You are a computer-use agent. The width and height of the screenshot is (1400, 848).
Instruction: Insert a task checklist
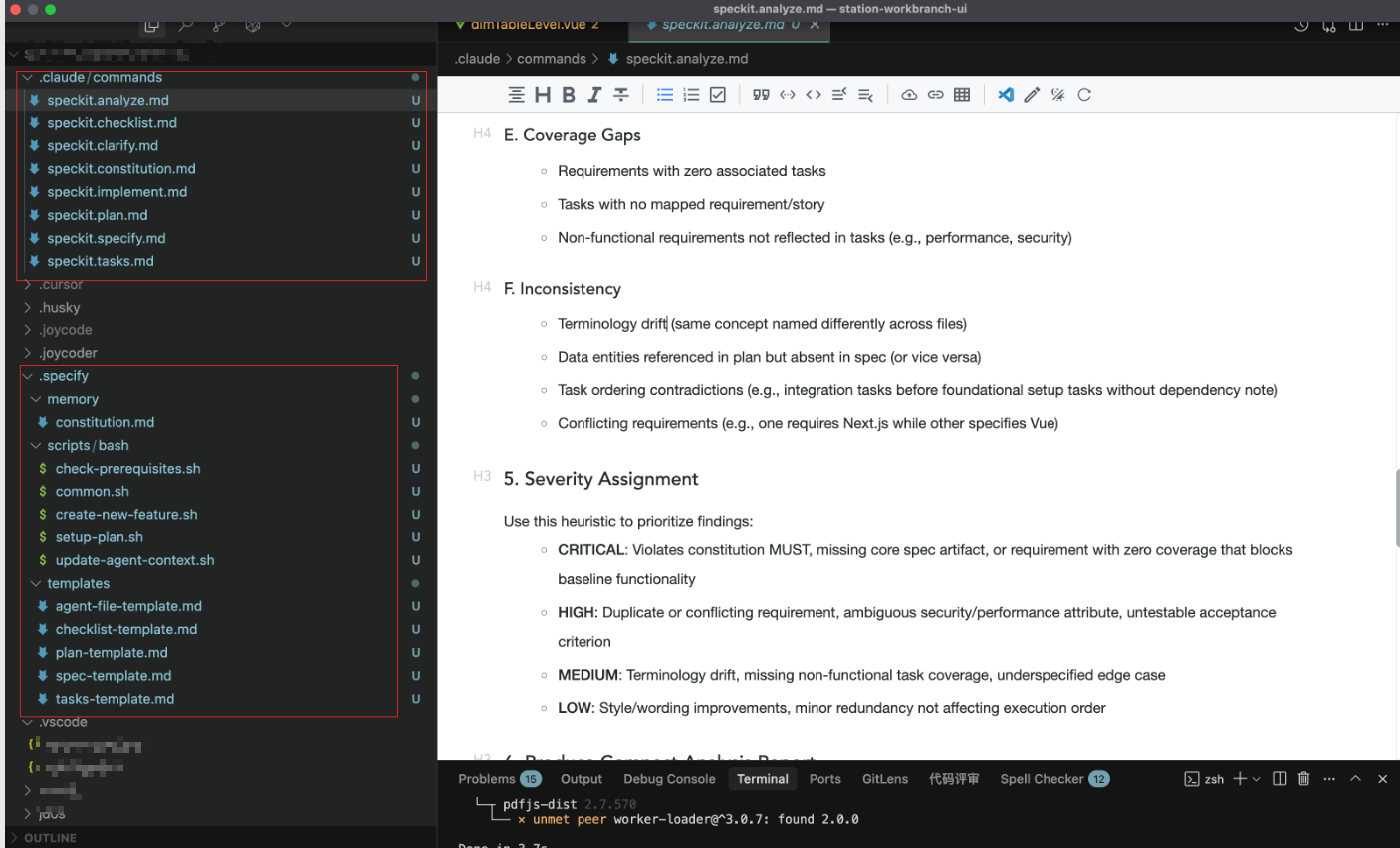tap(718, 95)
